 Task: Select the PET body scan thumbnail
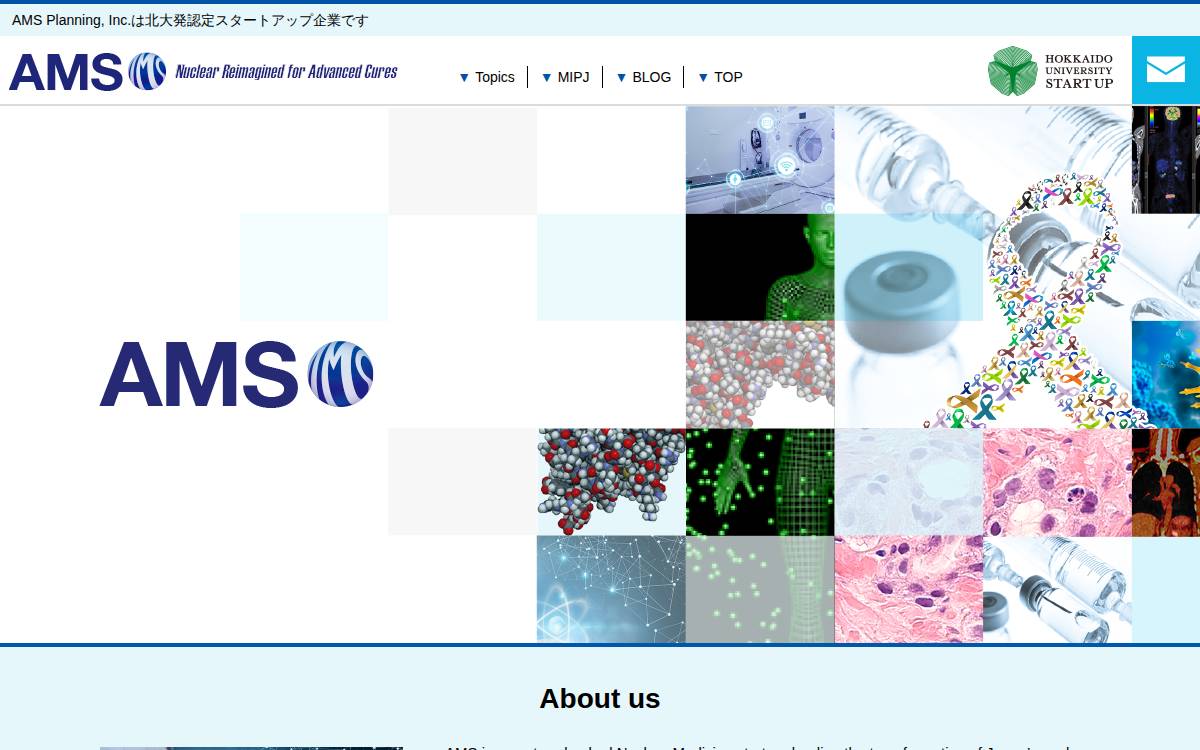(x=1166, y=160)
